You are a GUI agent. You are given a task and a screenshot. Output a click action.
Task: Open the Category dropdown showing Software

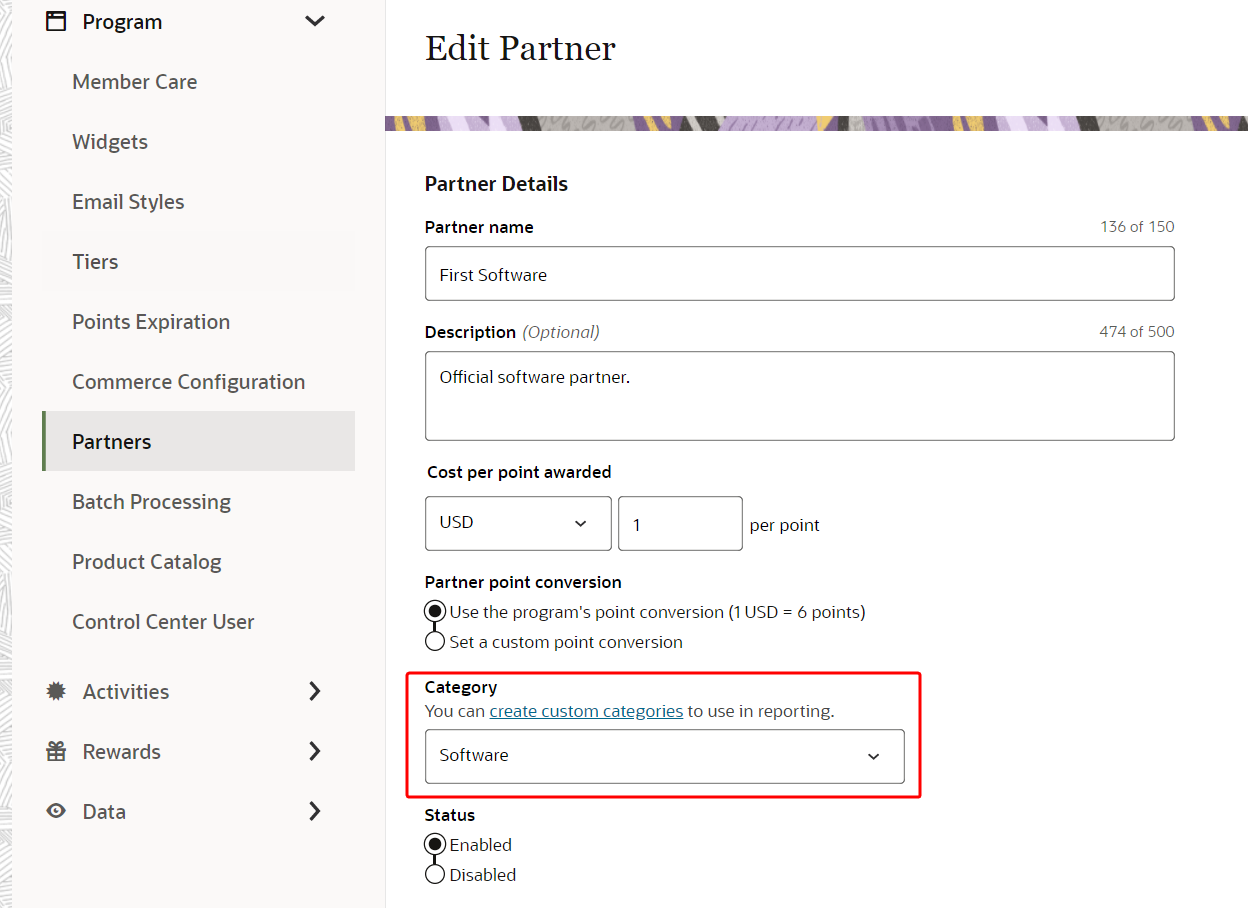point(666,757)
